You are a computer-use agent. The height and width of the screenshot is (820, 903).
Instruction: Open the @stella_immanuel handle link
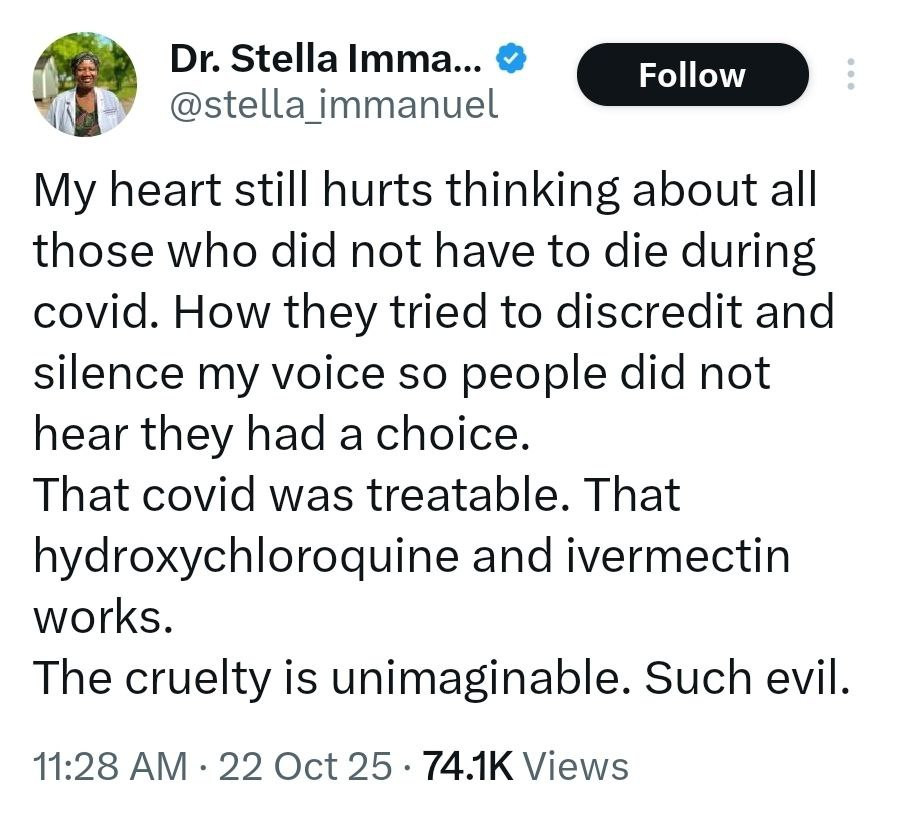(x=334, y=103)
